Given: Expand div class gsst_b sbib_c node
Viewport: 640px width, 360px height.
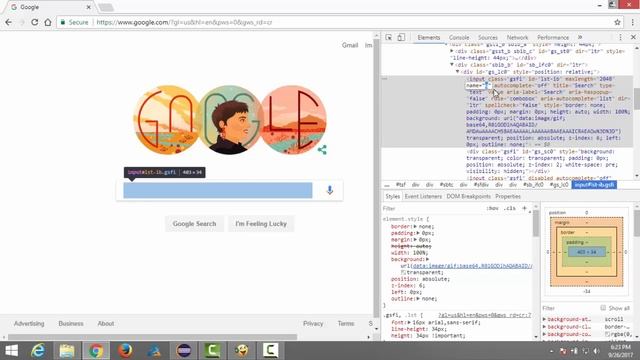Looking at the screenshot, I should point(452,51).
